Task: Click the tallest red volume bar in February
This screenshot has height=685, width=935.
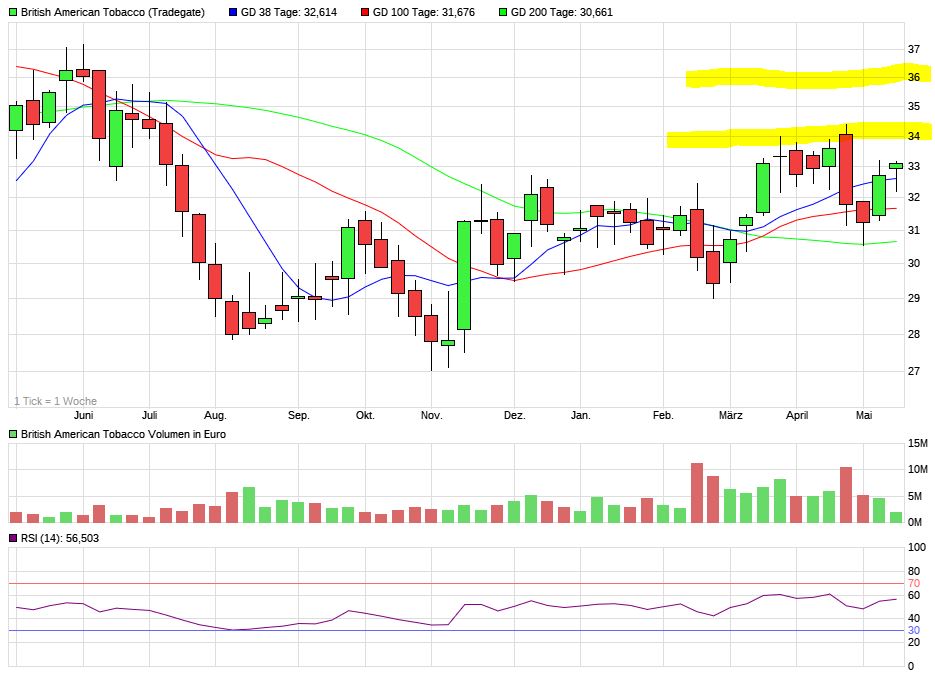Action: [697, 493]
